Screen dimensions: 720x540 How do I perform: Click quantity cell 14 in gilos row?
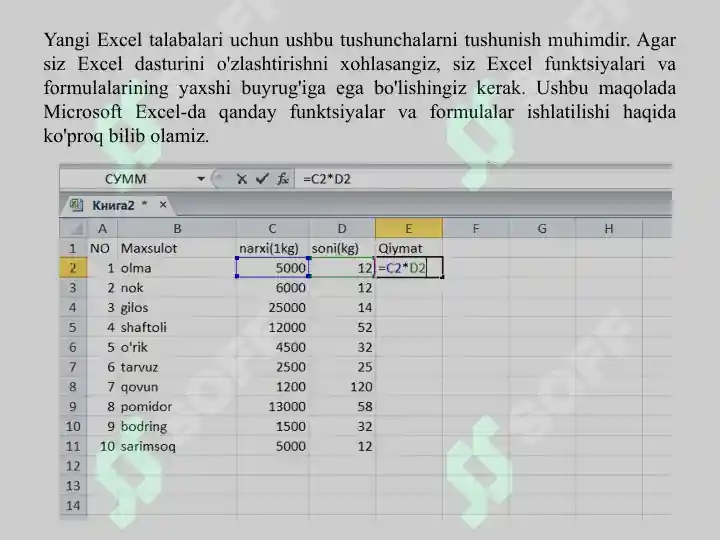[x=342, y=308]
